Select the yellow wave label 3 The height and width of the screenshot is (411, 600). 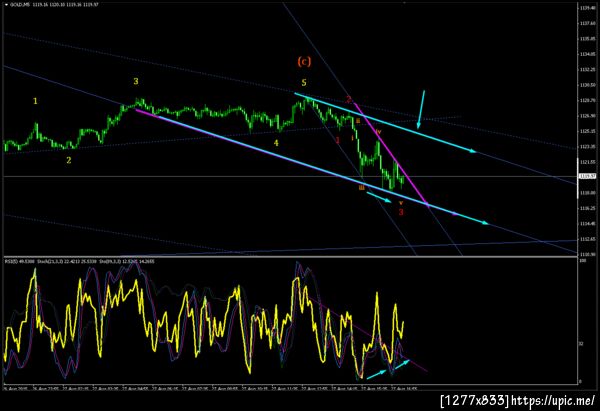click(136, 81)
